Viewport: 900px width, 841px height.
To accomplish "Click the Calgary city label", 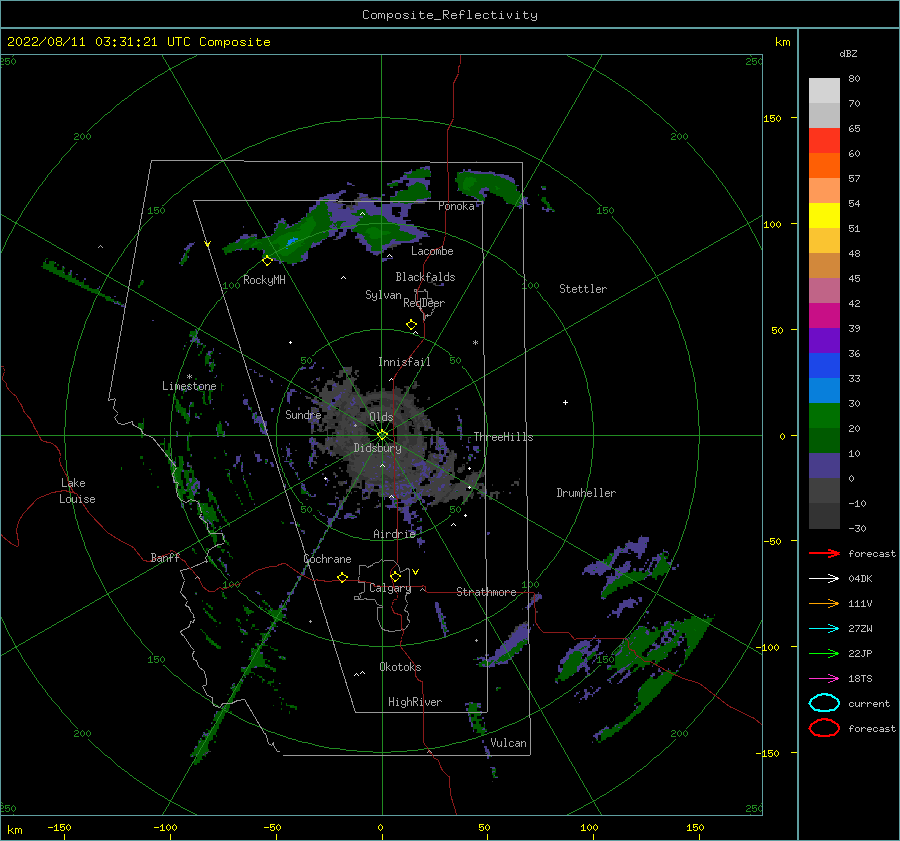I will (x=390, y=588).
